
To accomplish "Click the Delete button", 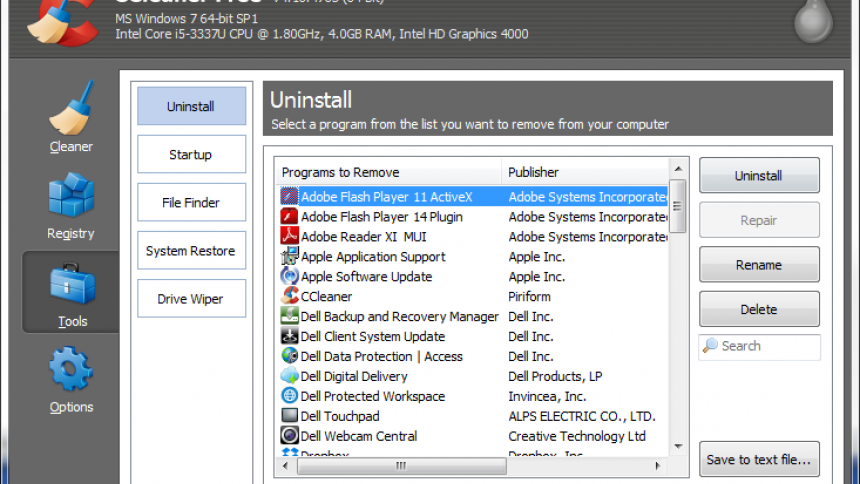I will pos(759,309).
